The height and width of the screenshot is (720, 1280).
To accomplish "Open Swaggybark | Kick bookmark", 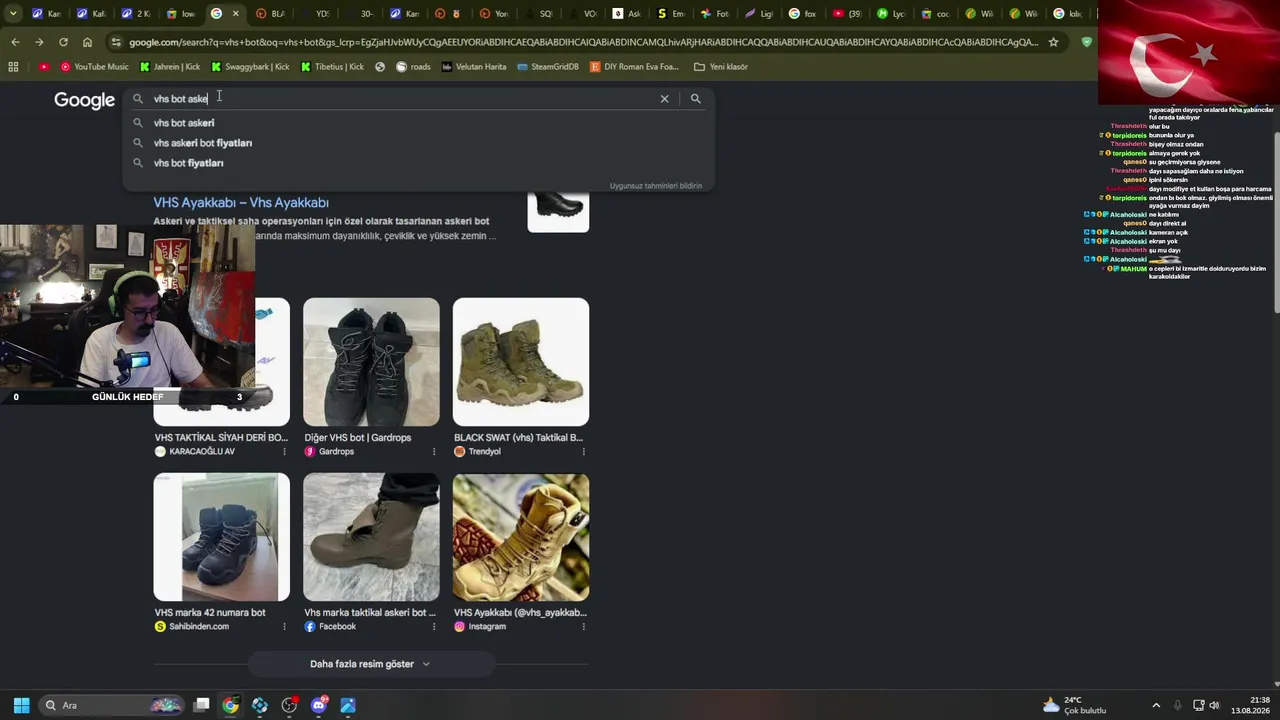I will [x=250, y=67].
